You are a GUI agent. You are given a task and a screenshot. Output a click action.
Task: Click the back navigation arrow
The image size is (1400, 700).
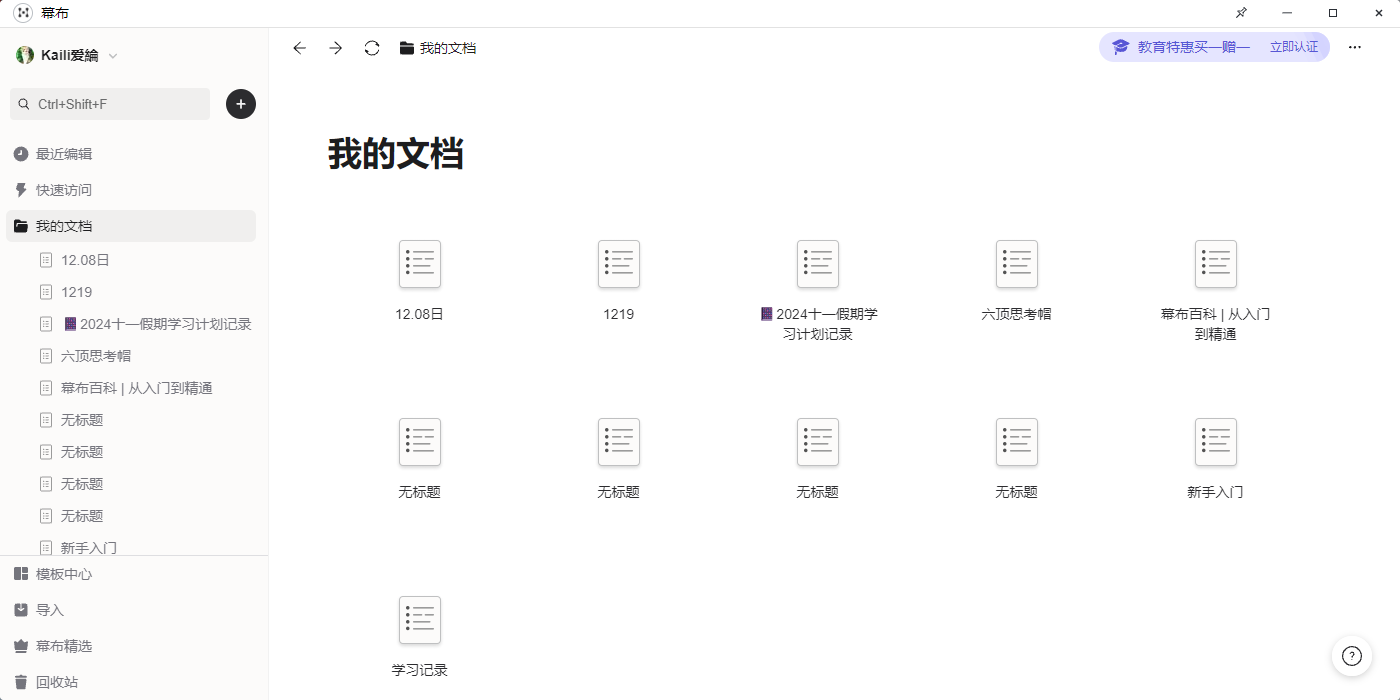[299, 48]
